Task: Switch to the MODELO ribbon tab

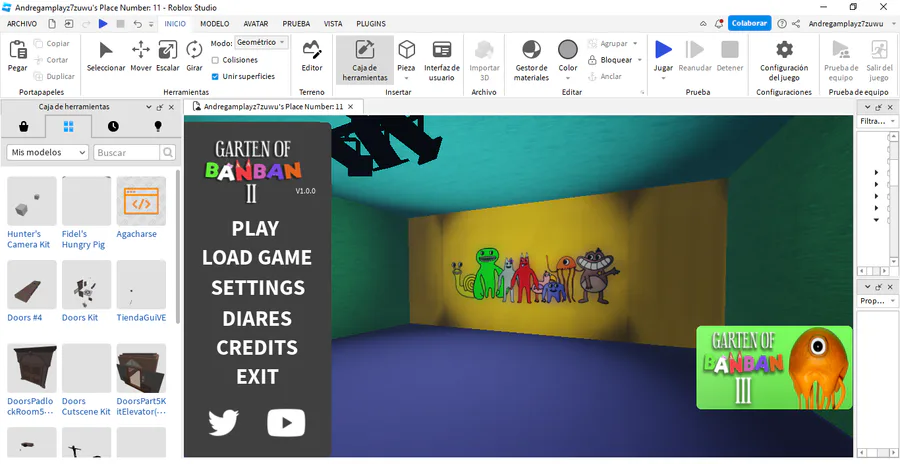Action: pyautogui.click(x=215, y=24)
